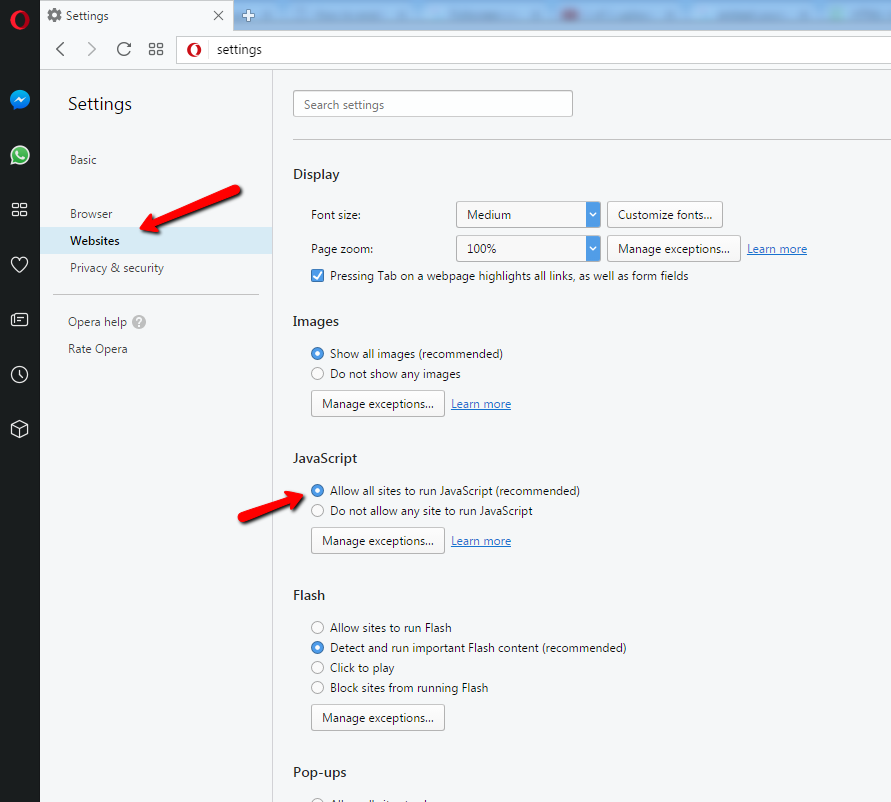The image size is (891, 802).
Task: Open Learn more link under JavaScript
Action: pos(481,541)
